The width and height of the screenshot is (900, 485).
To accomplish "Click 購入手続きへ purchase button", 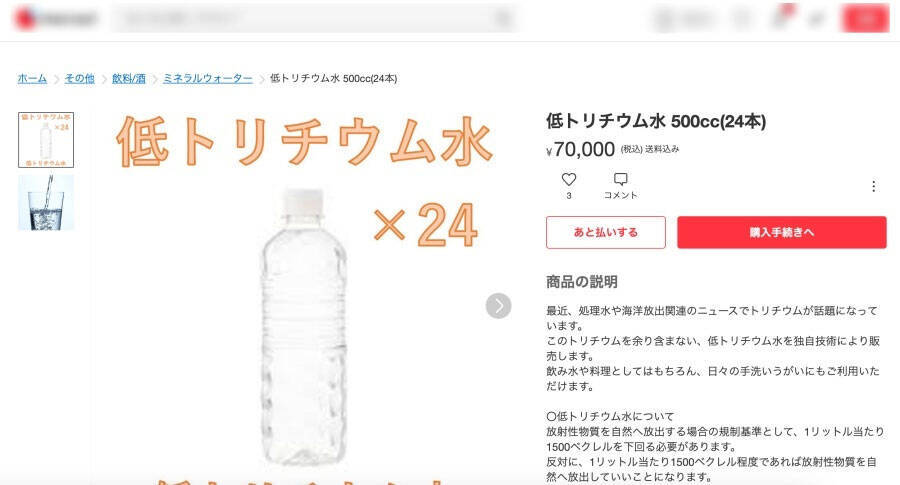I will [x=781, y=232].
